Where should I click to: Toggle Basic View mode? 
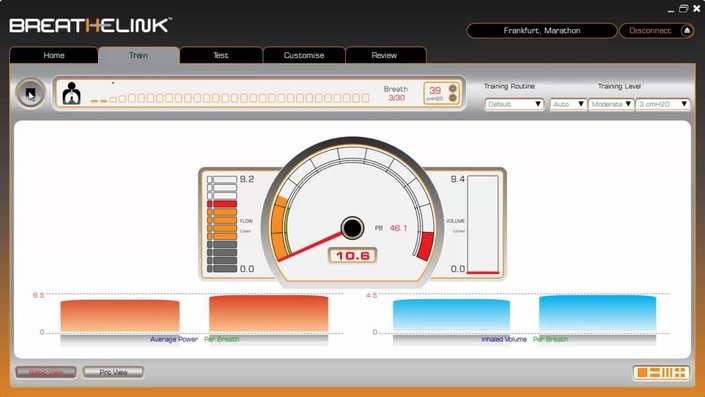pos(46,372)
